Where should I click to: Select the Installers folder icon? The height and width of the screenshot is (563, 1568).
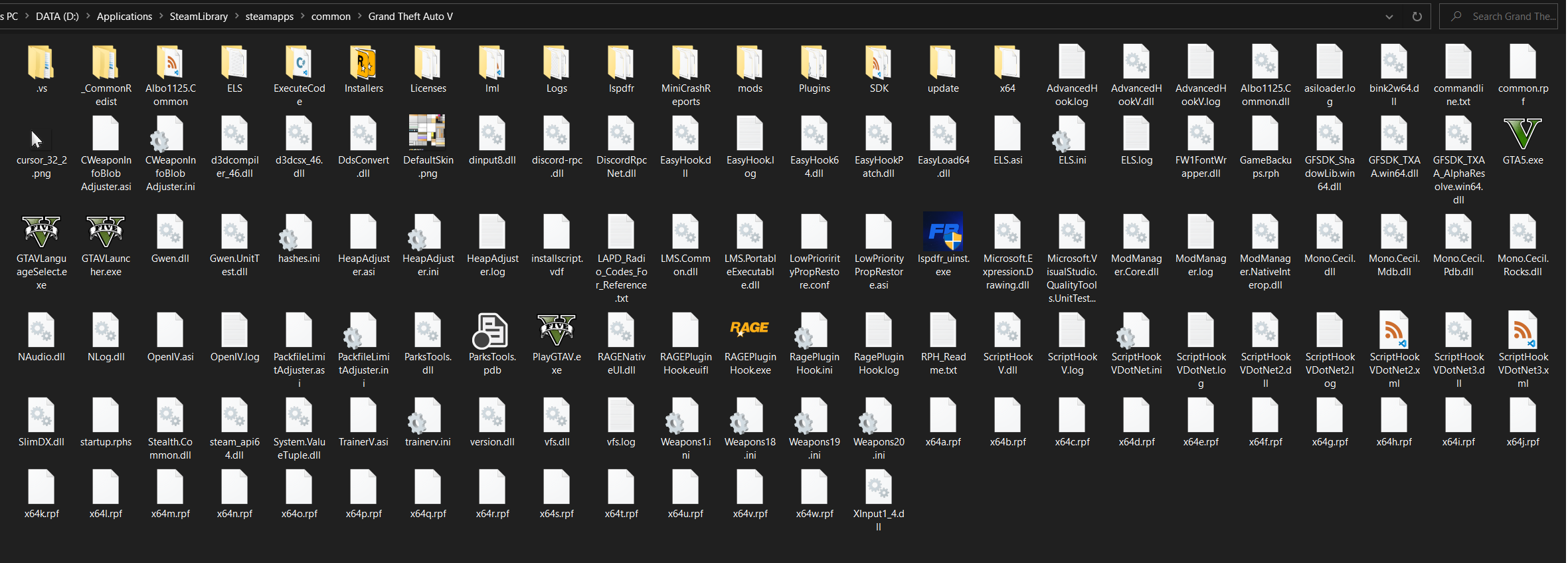coord(363,63)
